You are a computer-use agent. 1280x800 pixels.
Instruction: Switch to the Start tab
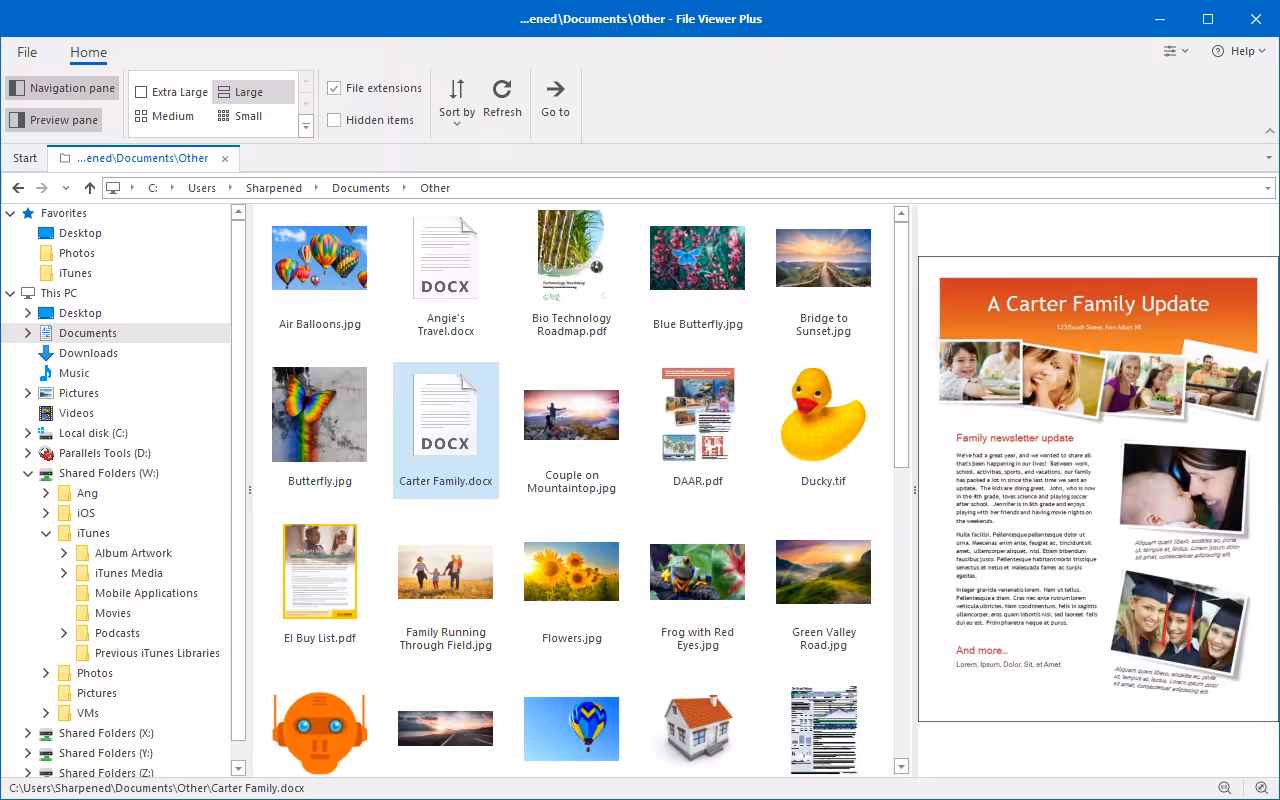click(x=24, y=157)
